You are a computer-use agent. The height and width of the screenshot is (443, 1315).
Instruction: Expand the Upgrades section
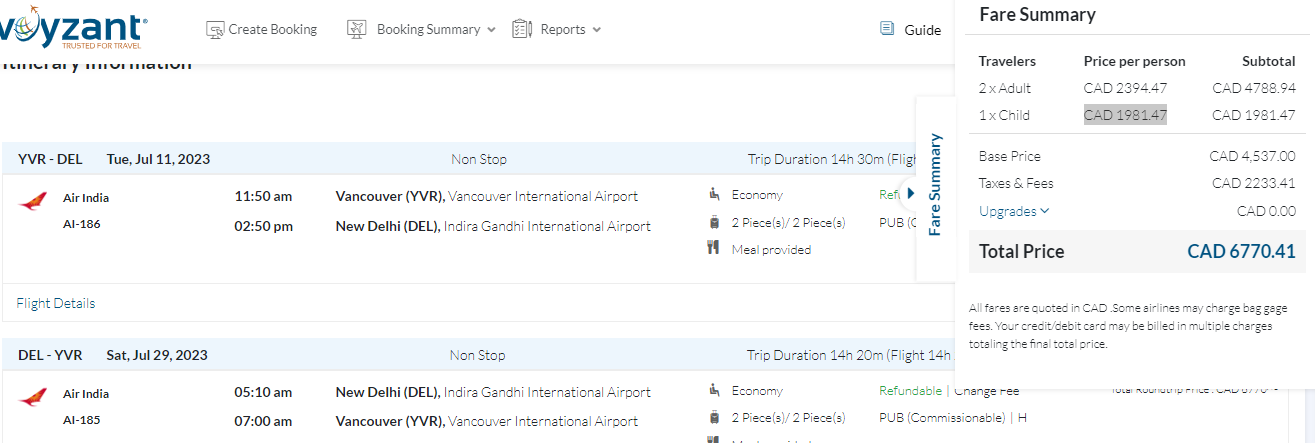[1014, 211]
